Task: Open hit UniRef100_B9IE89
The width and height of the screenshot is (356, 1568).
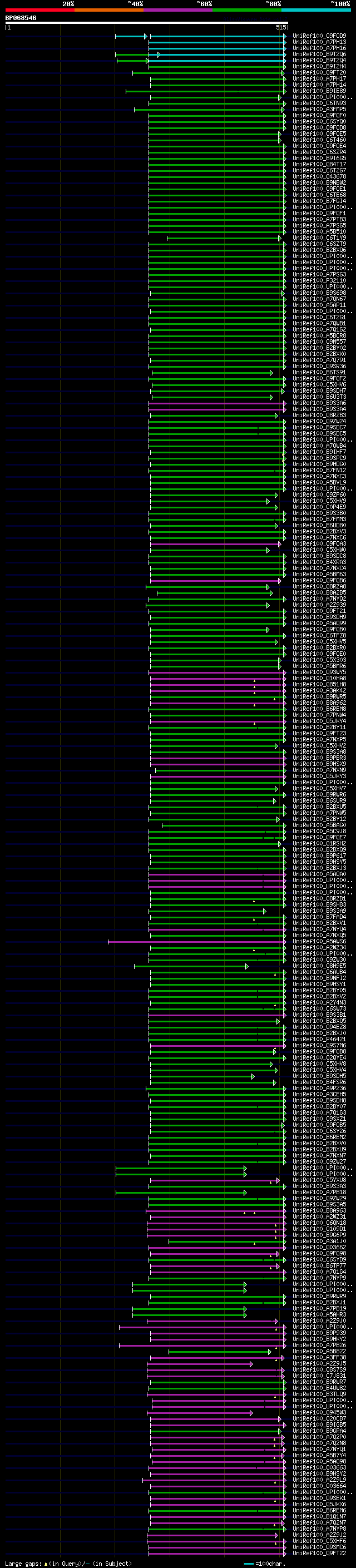Action: (x=319, y=91)
